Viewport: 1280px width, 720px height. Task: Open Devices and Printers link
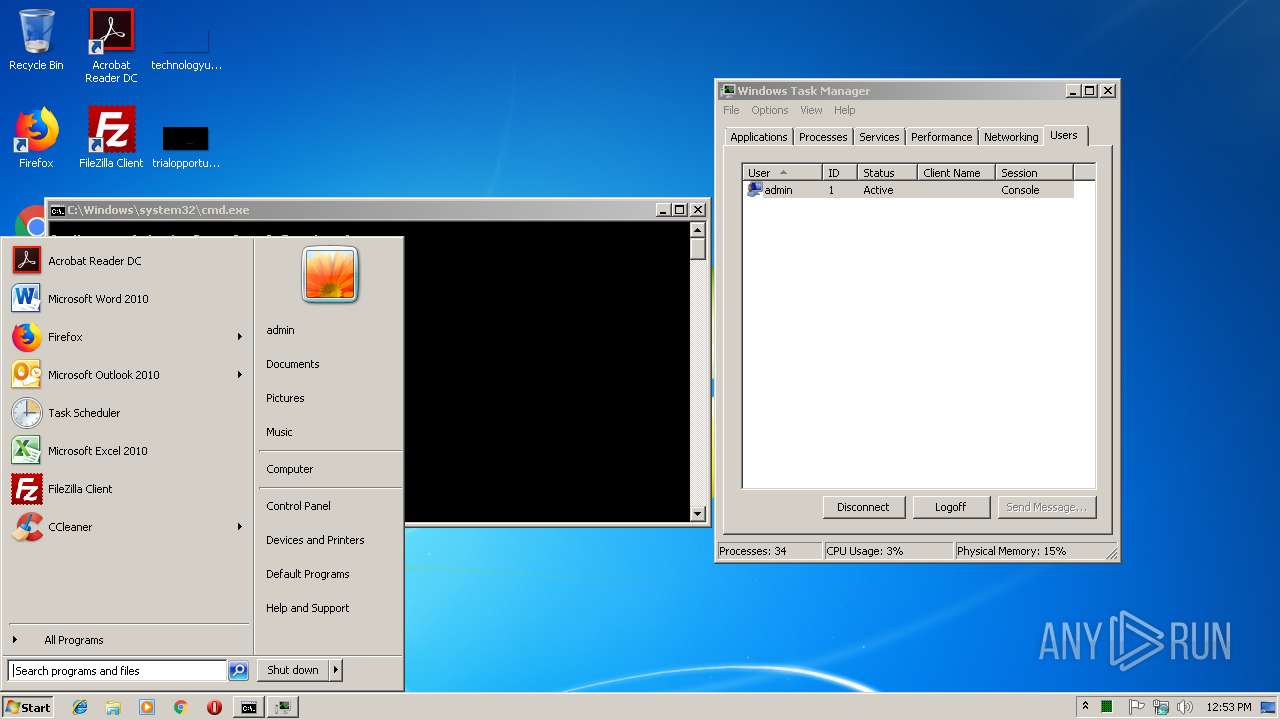(329, 540)
